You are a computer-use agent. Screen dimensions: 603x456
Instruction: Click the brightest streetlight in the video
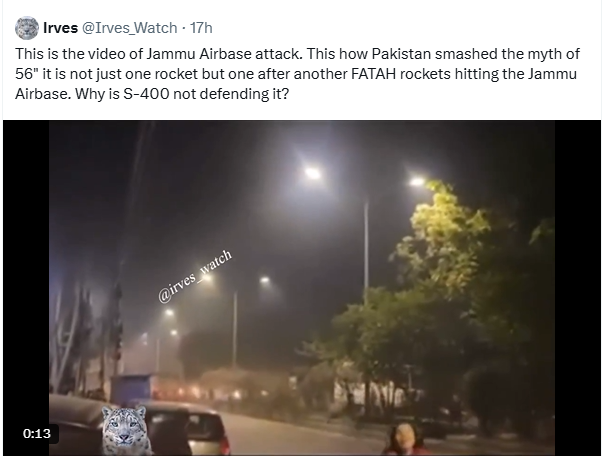point(312,173)
